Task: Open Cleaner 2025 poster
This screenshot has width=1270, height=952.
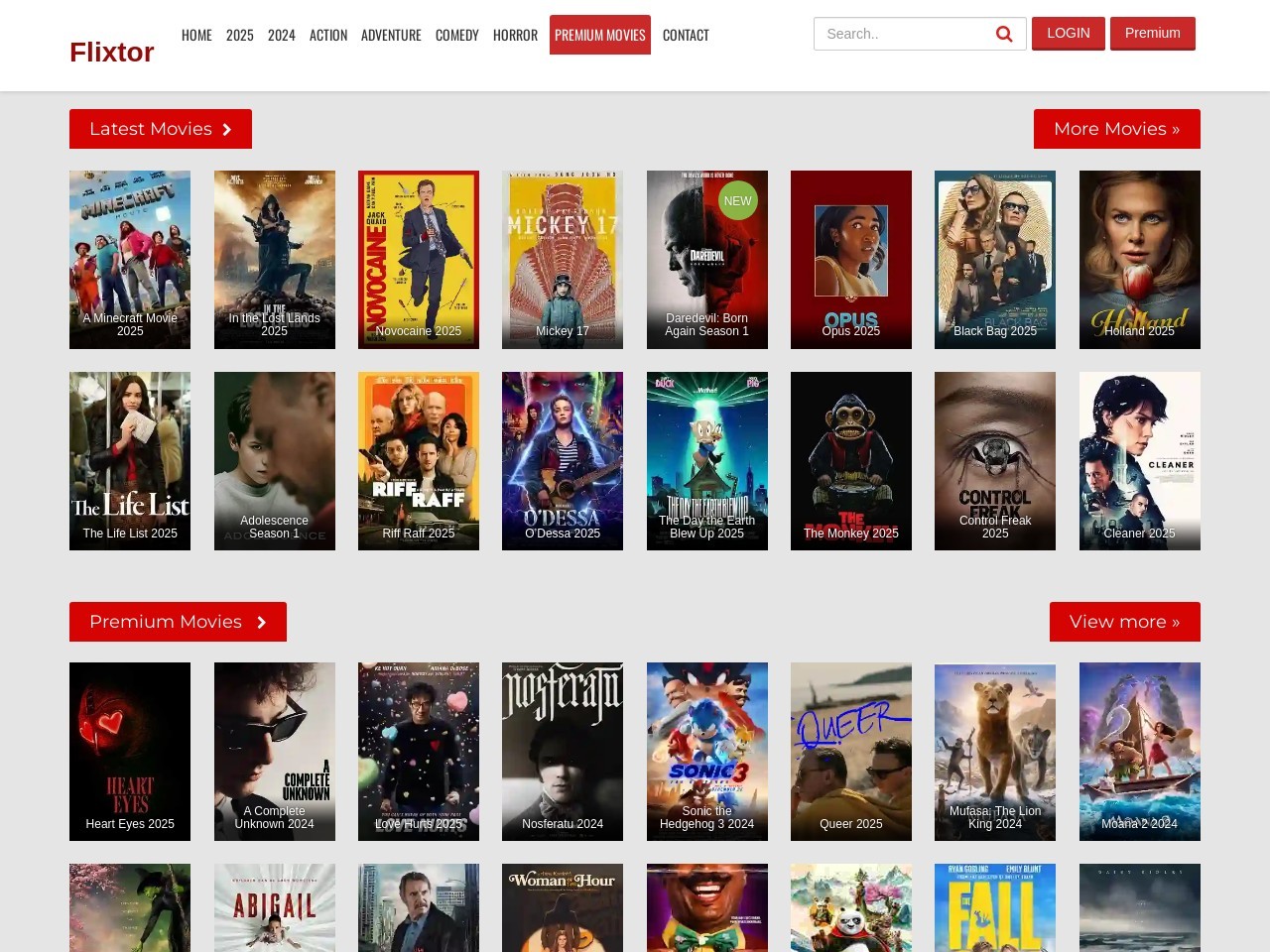Action: tap(1140, 461)
